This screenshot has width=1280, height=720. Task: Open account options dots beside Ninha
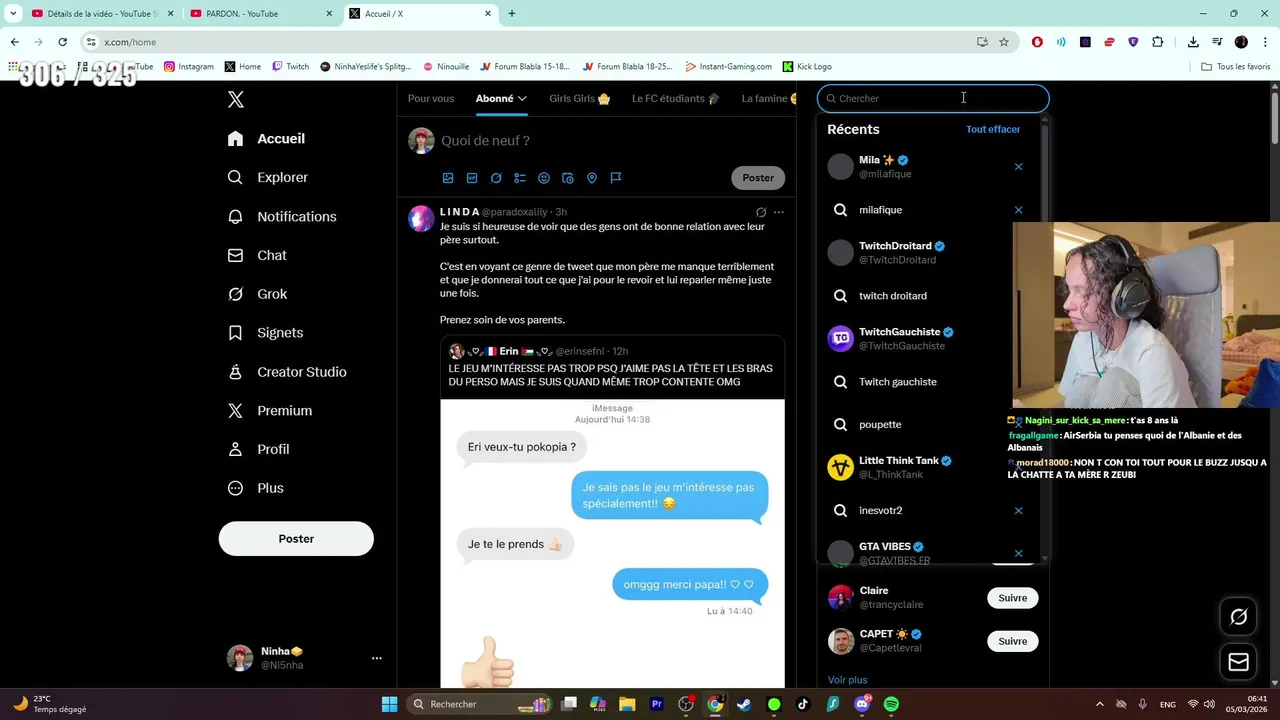(377, 658)
